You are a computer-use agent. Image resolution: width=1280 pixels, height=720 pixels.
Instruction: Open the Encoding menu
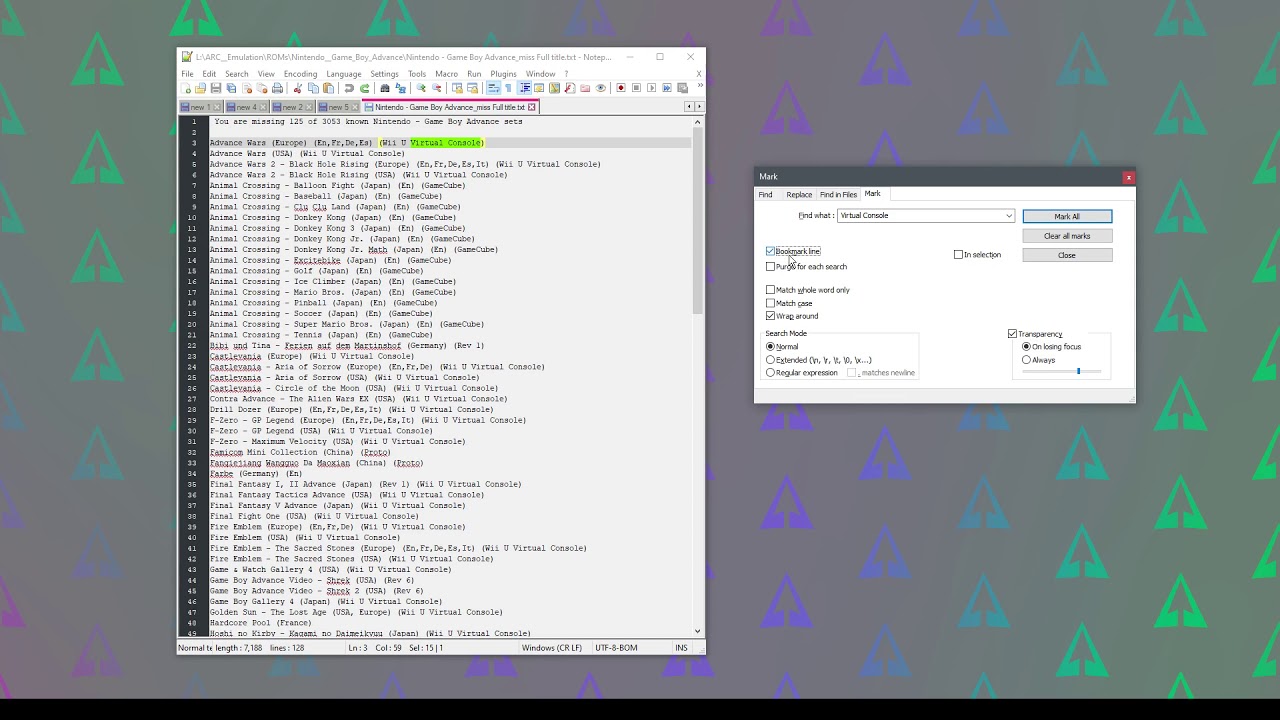pyautogui.click(x=300, y=74)
